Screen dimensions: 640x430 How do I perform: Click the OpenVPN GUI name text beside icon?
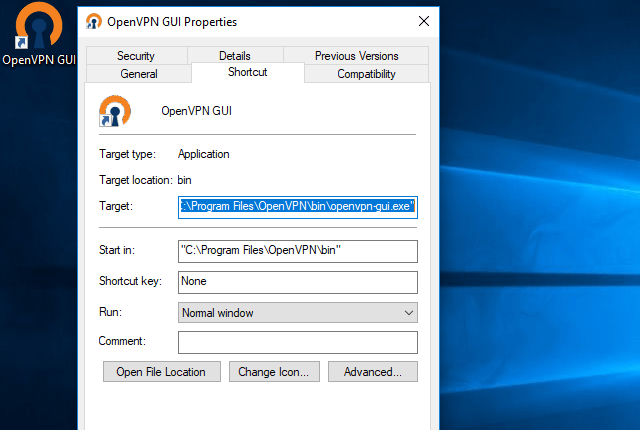click(x=196, y=111)
